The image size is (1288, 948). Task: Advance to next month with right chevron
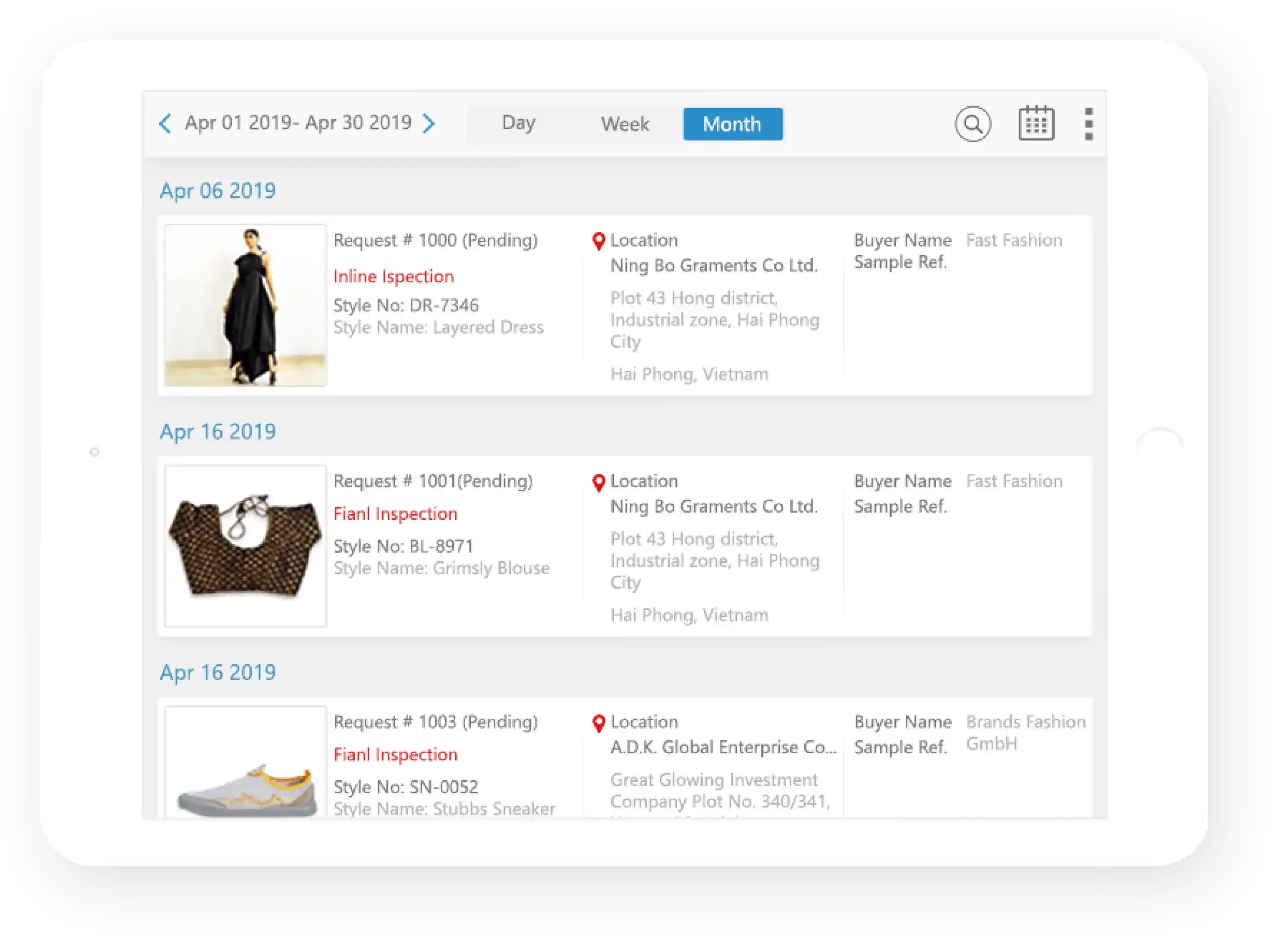[x=429, y=123]
